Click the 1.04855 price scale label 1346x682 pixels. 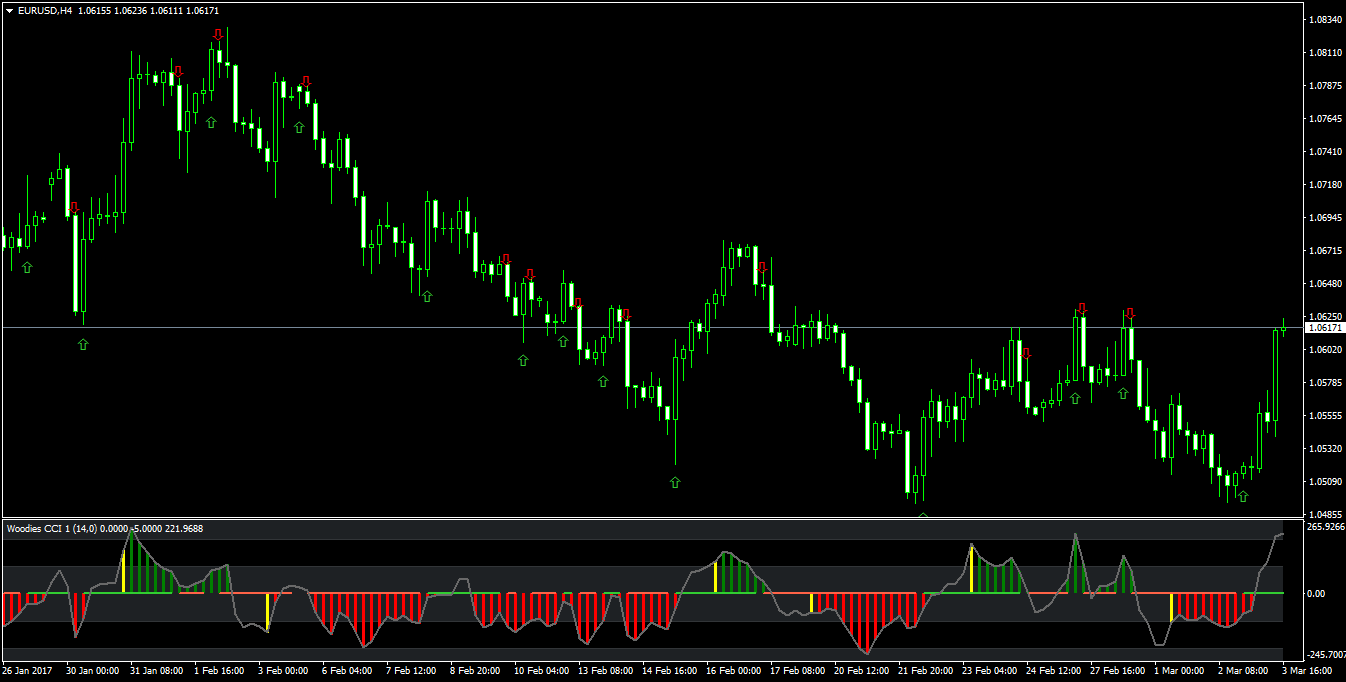(x=1325, y=515)
